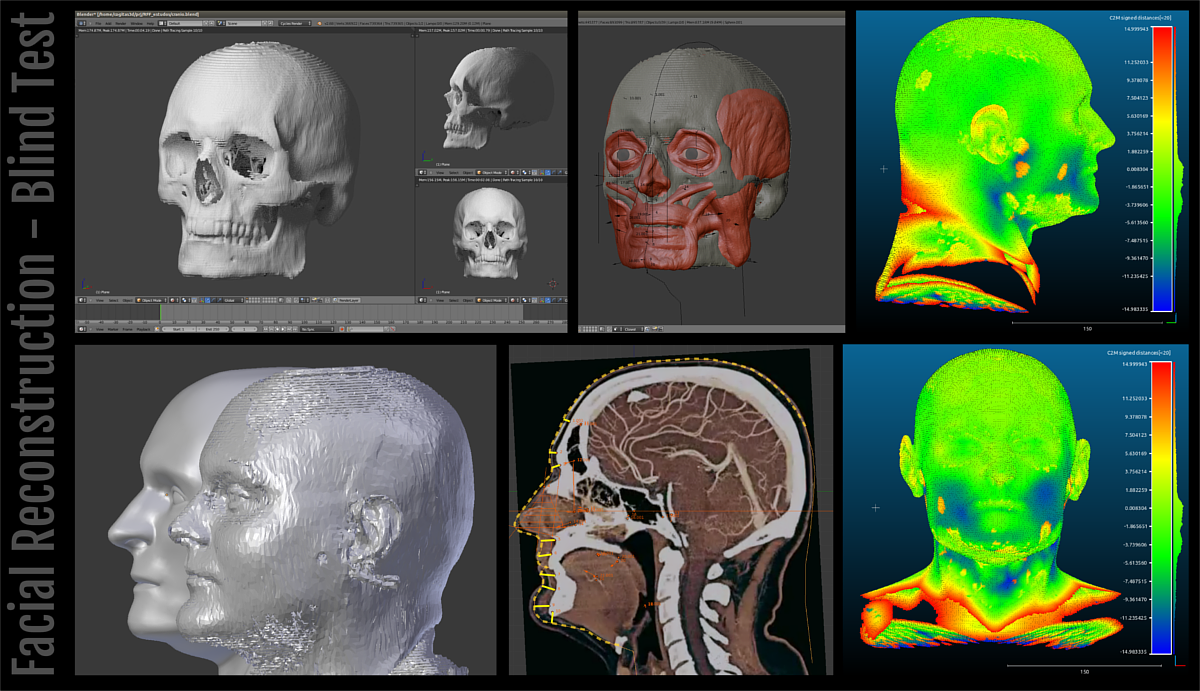Screen dimensions: 1200x691
Task: Open the Help menu
Action: pyautogui.click(x=150, y=23)
